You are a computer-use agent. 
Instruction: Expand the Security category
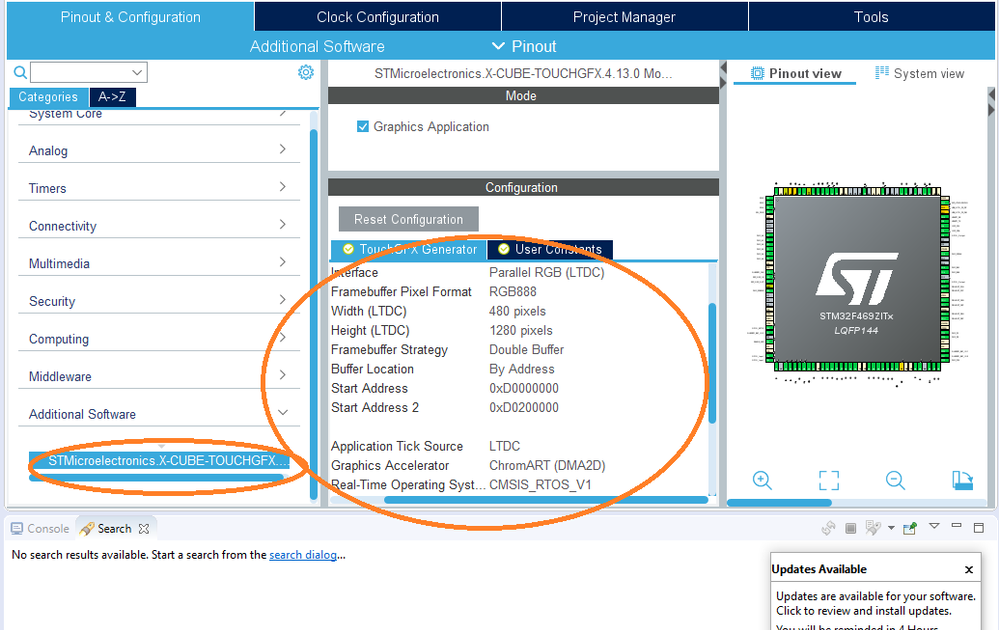click(159, 301)
